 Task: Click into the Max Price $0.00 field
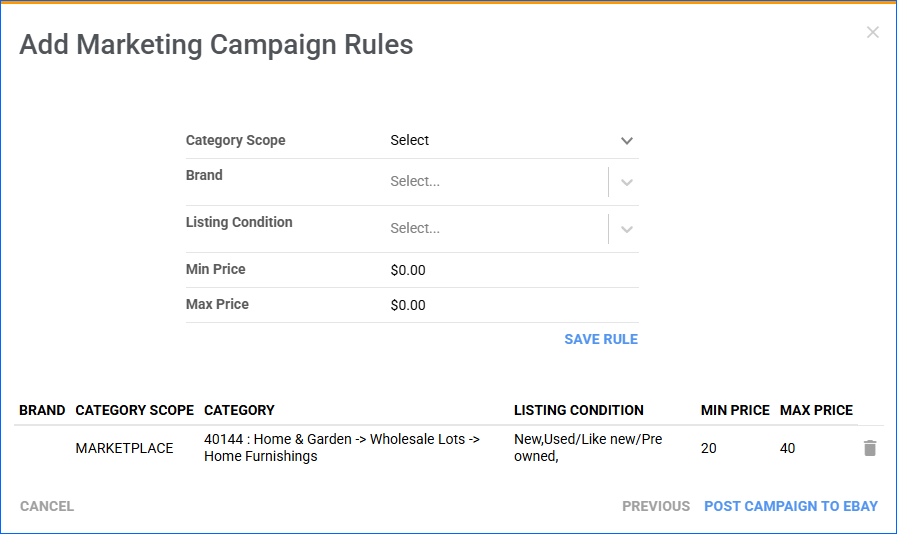click(510, 305)
